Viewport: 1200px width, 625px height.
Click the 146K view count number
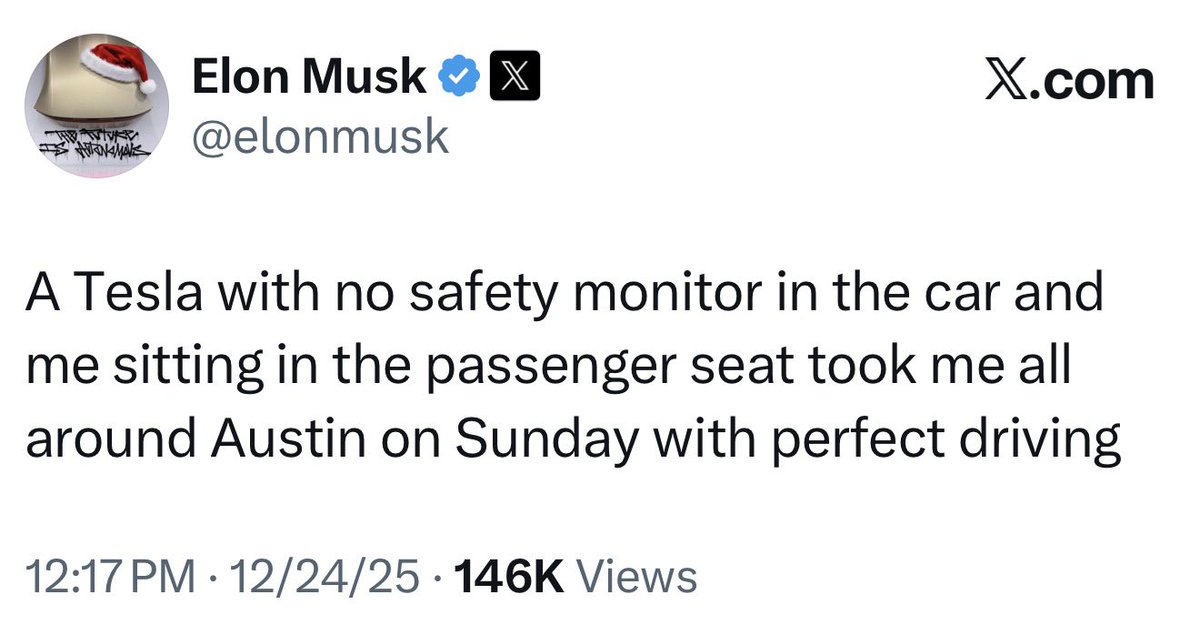pos(510,577)
